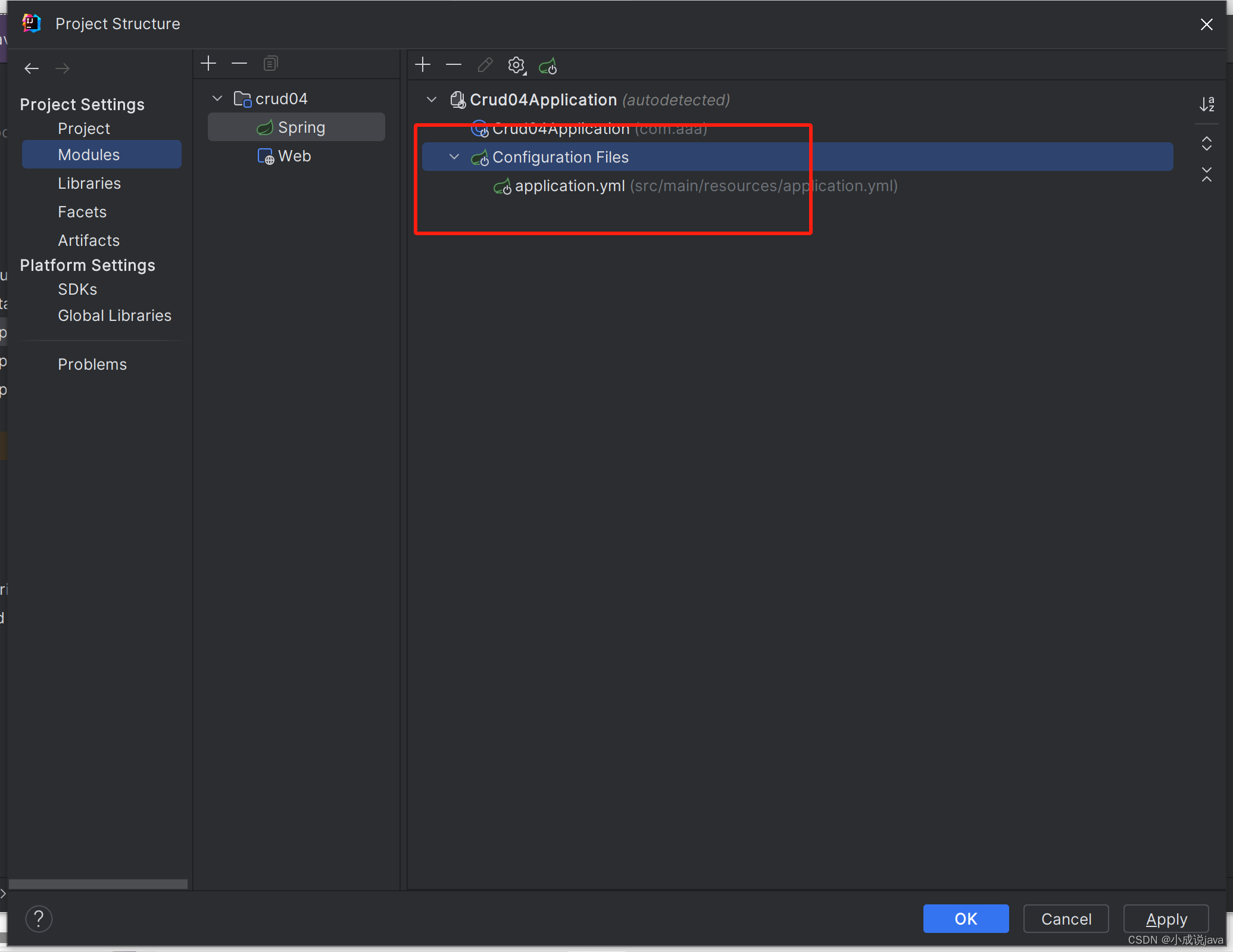Remove the selected Spring context
1233x952 pixels.
coord(454,65)
